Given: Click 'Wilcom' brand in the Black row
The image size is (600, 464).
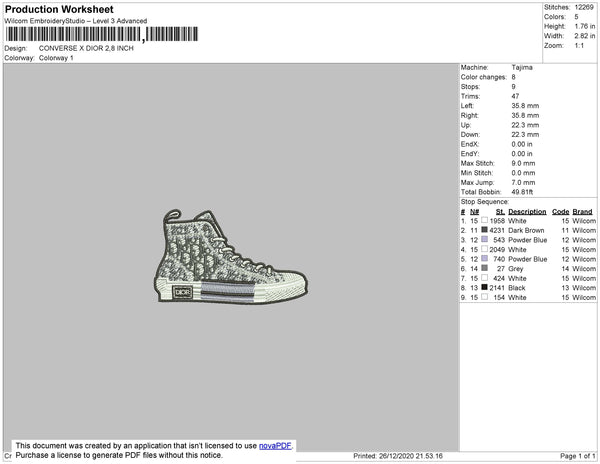Looking at the screenshot, I should [584, 288].
